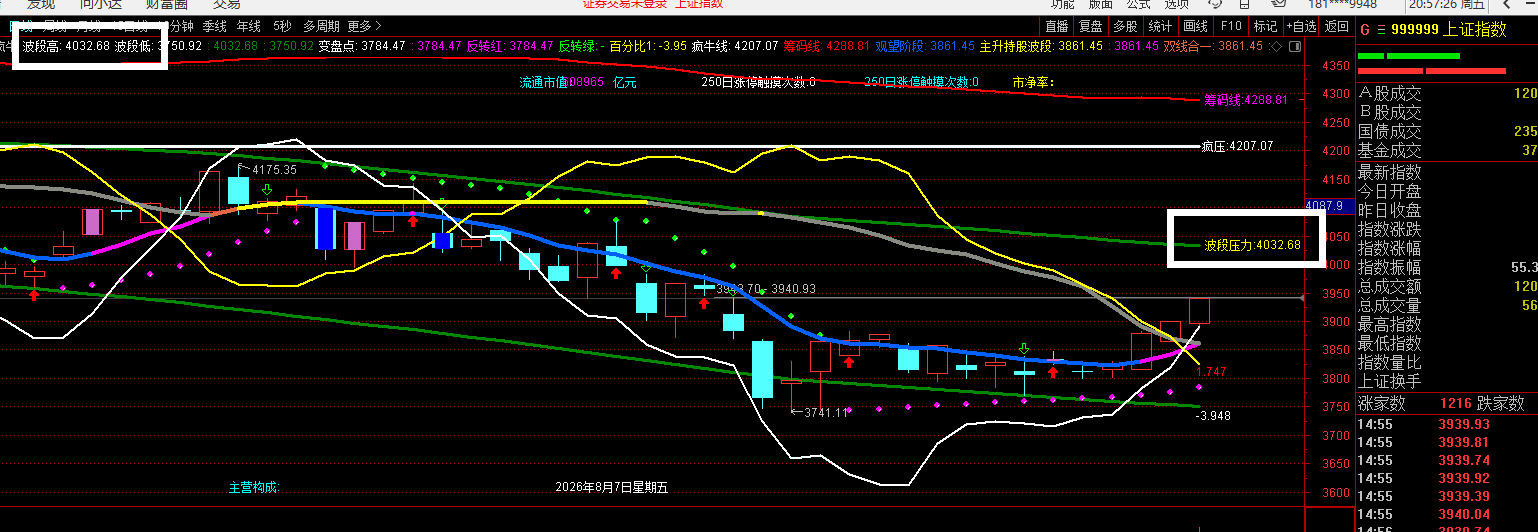Add stock via +自选 button
Screen dimensions: 1538x532
point(1301,26)
